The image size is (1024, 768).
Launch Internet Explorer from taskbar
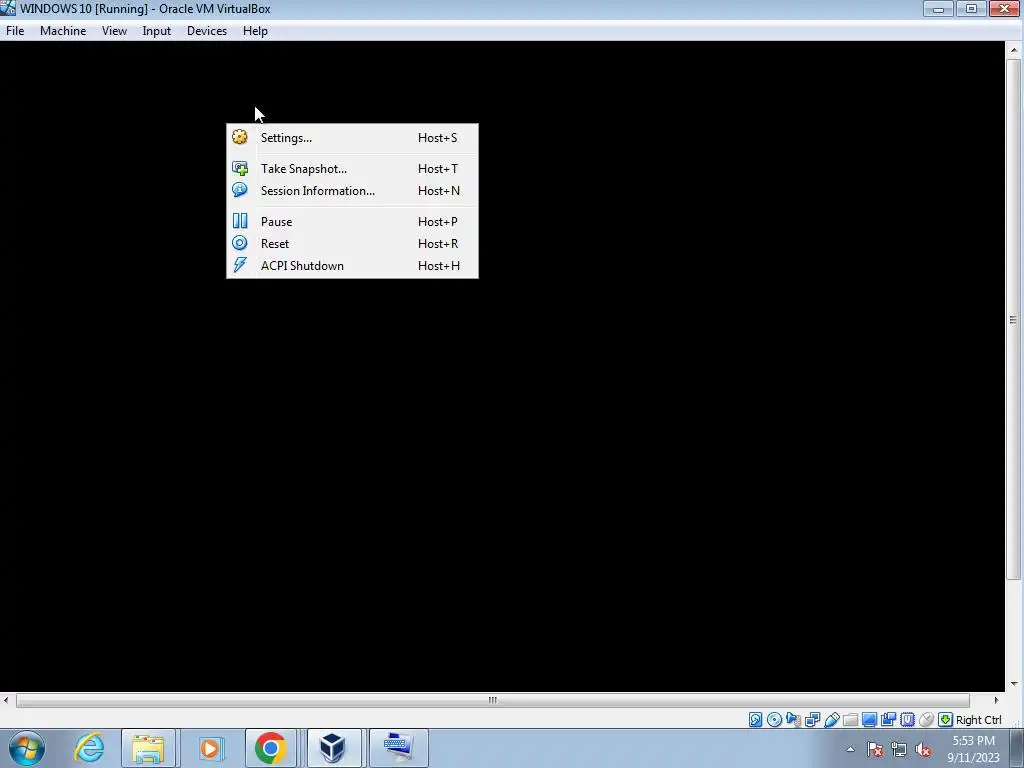pyautogui.click(x=89, y=748)
